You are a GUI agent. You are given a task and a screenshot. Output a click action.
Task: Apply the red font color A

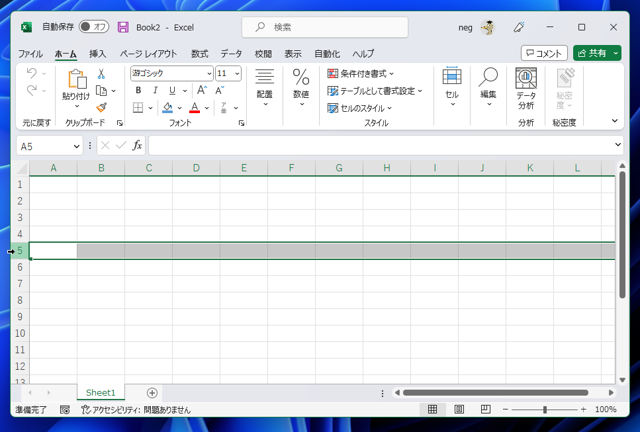pos(195,107)
